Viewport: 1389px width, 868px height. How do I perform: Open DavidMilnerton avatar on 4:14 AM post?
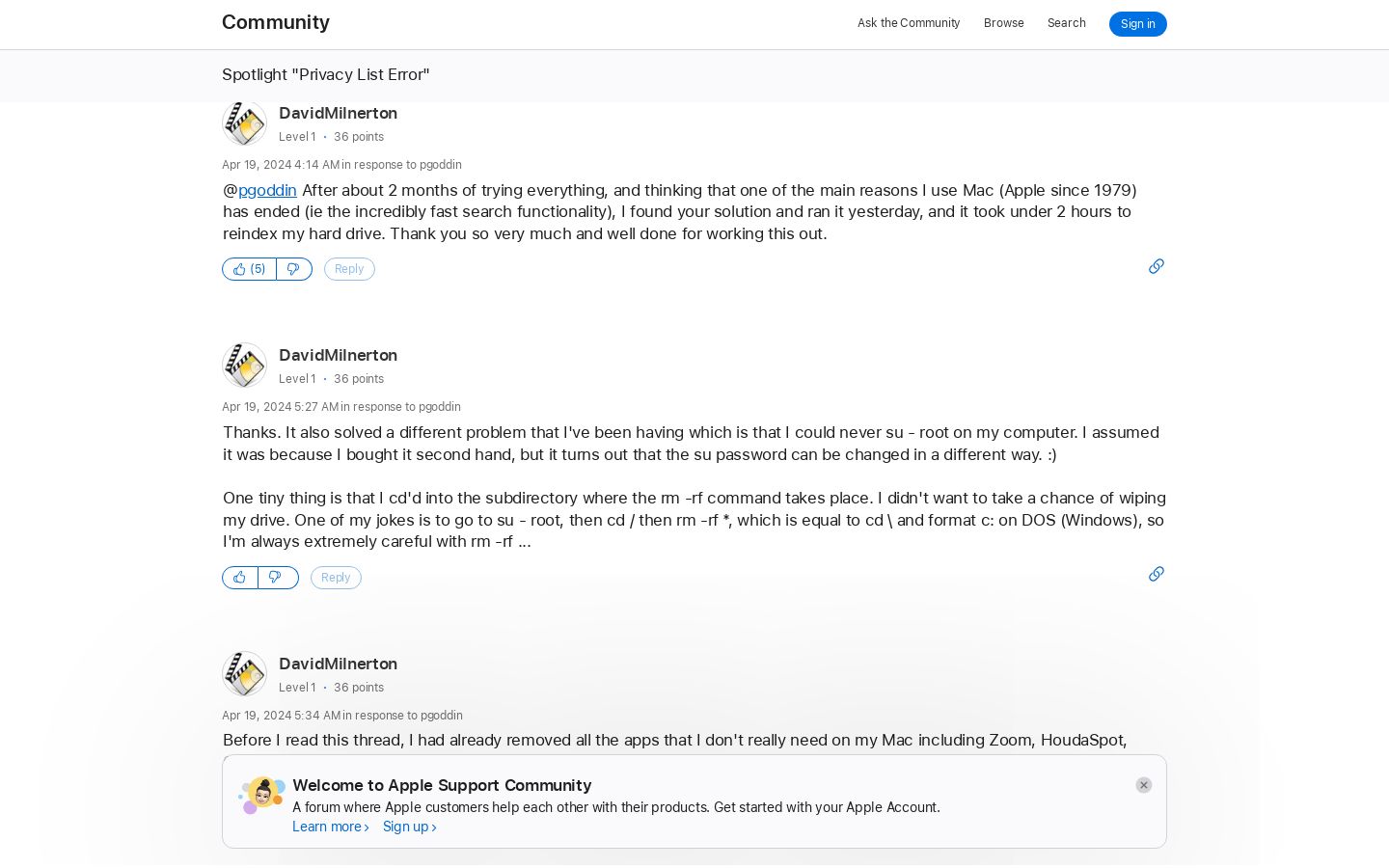click(x=244, y=123)
